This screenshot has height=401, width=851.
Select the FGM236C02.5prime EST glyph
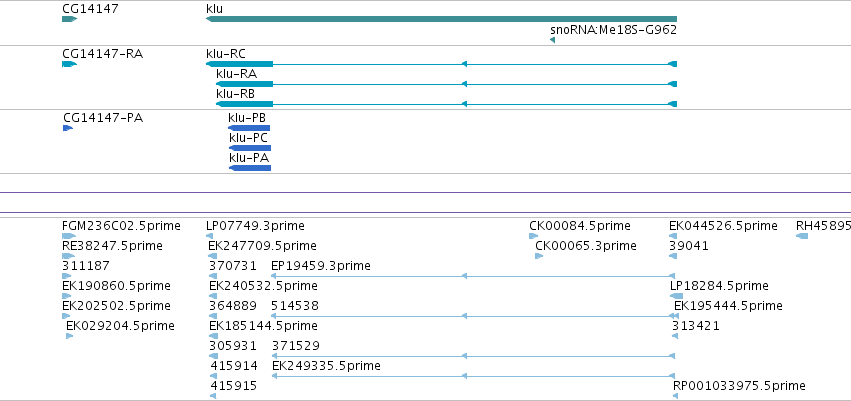click(69, 236)
